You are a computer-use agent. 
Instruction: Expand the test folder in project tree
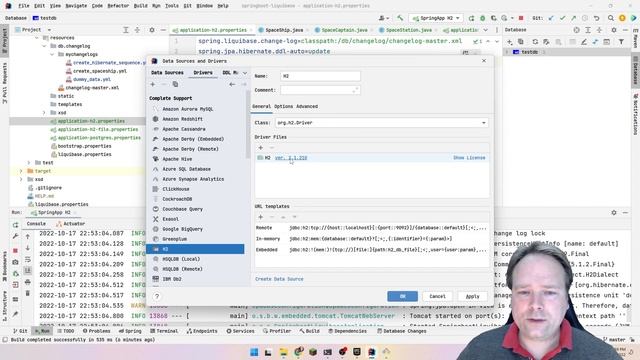pos(29,163)
